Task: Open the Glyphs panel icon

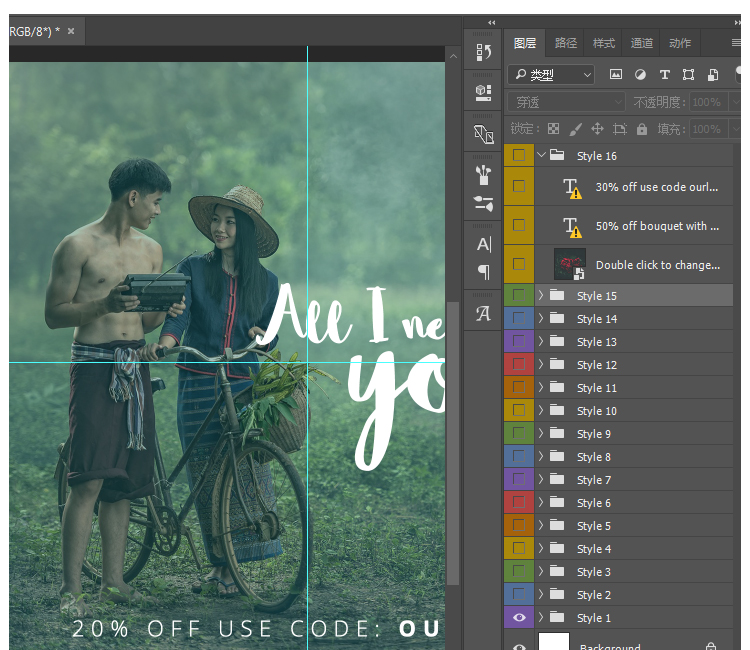Action: [x=484, y=313]
